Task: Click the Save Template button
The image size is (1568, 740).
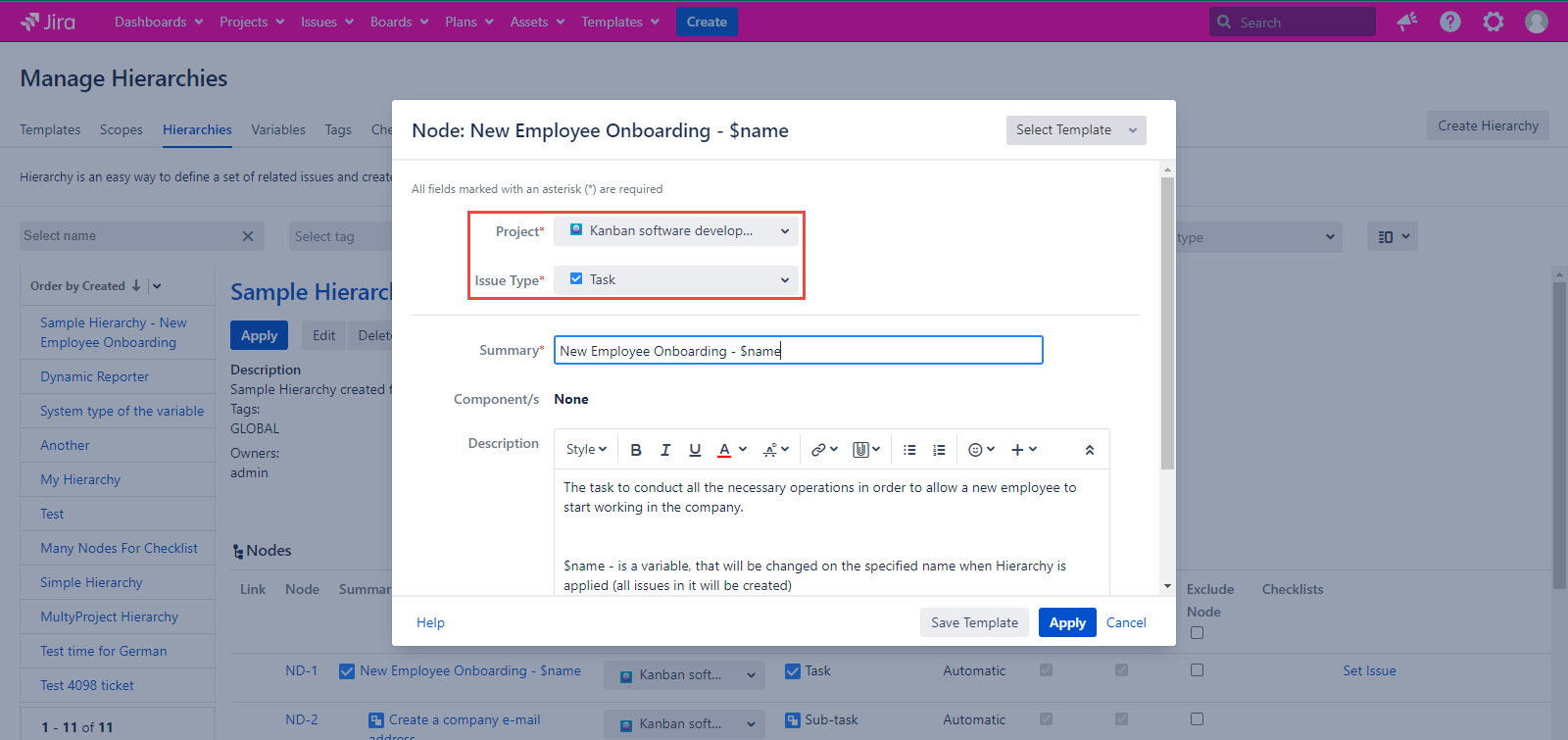Action: pyautogui.click(x=974, y=622)
